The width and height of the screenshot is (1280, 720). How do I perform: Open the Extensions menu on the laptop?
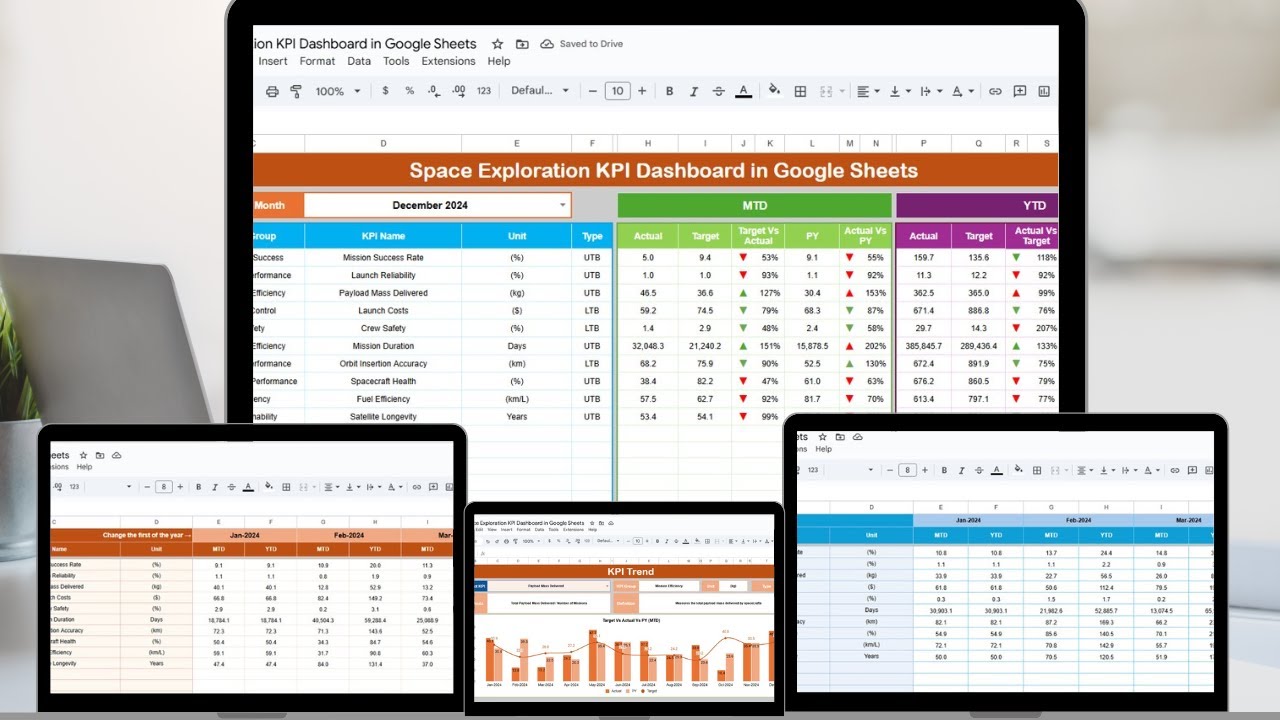[448, 61]
